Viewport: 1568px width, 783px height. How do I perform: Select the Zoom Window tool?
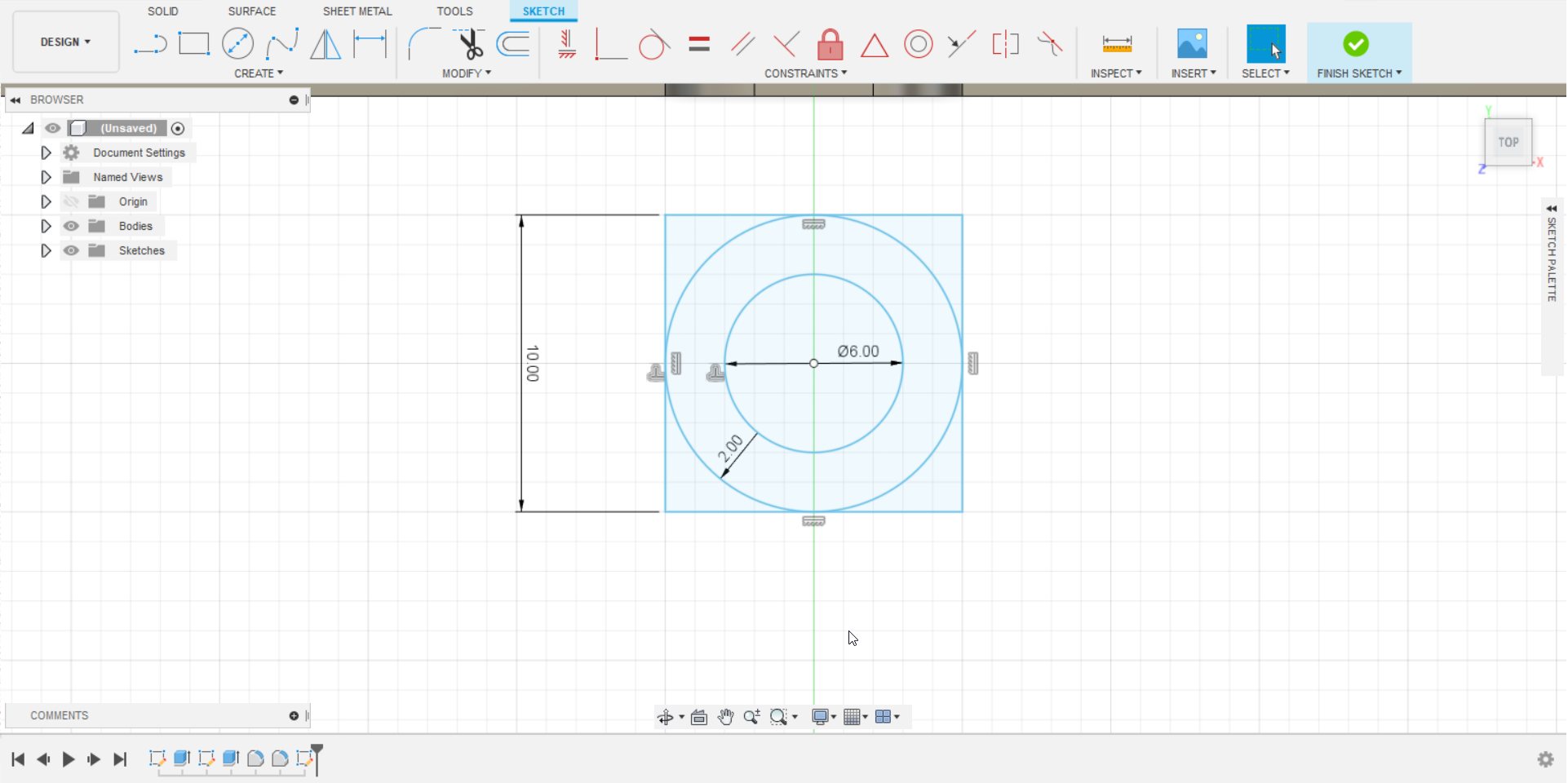point(779,717)
